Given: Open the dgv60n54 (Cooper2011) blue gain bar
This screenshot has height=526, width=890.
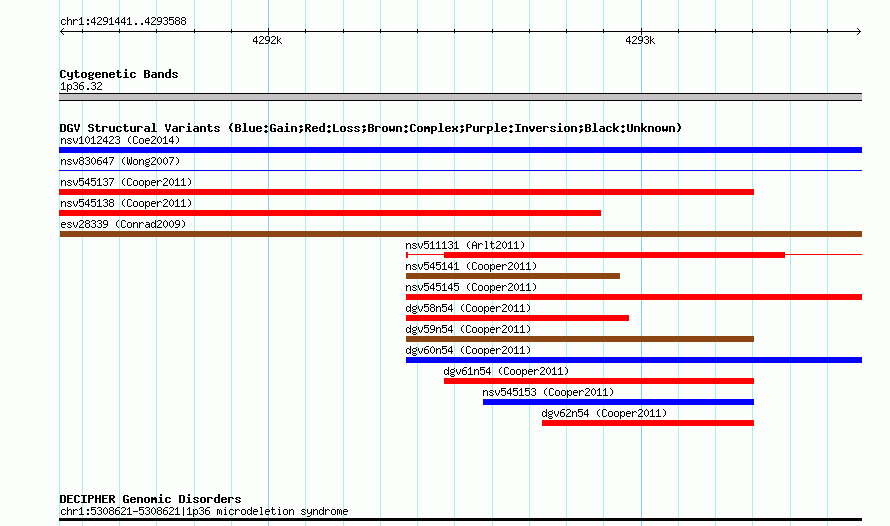Looking at the screenshot, I should point(634,360).
